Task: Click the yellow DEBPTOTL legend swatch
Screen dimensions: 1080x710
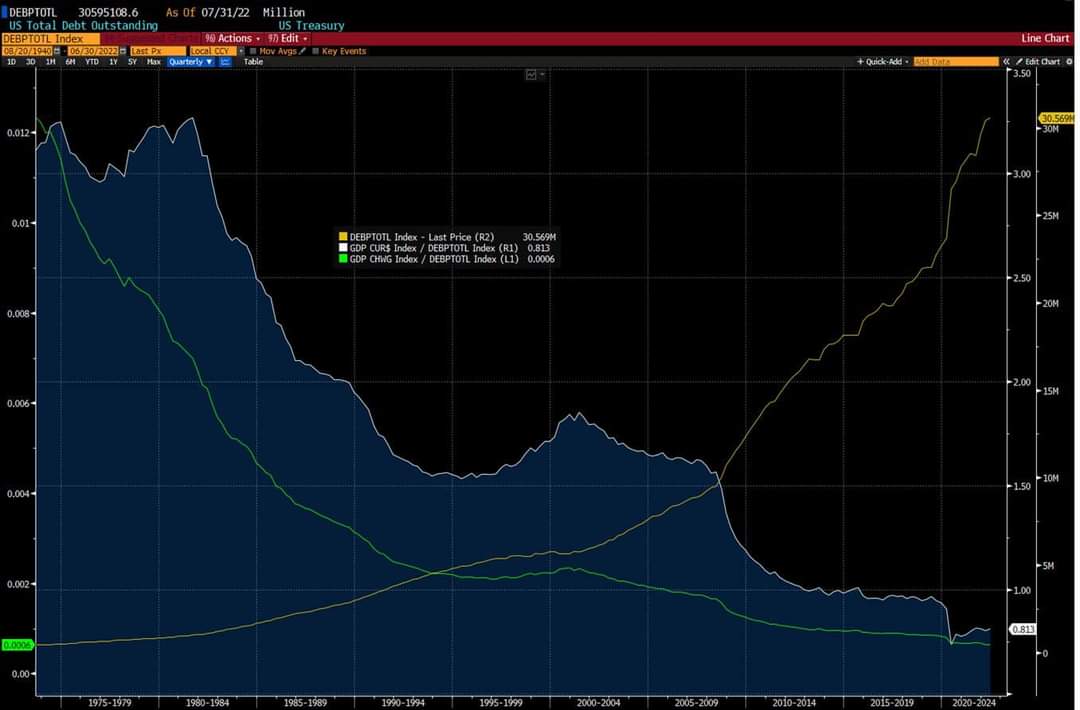Action: click(x=343, y=237)
